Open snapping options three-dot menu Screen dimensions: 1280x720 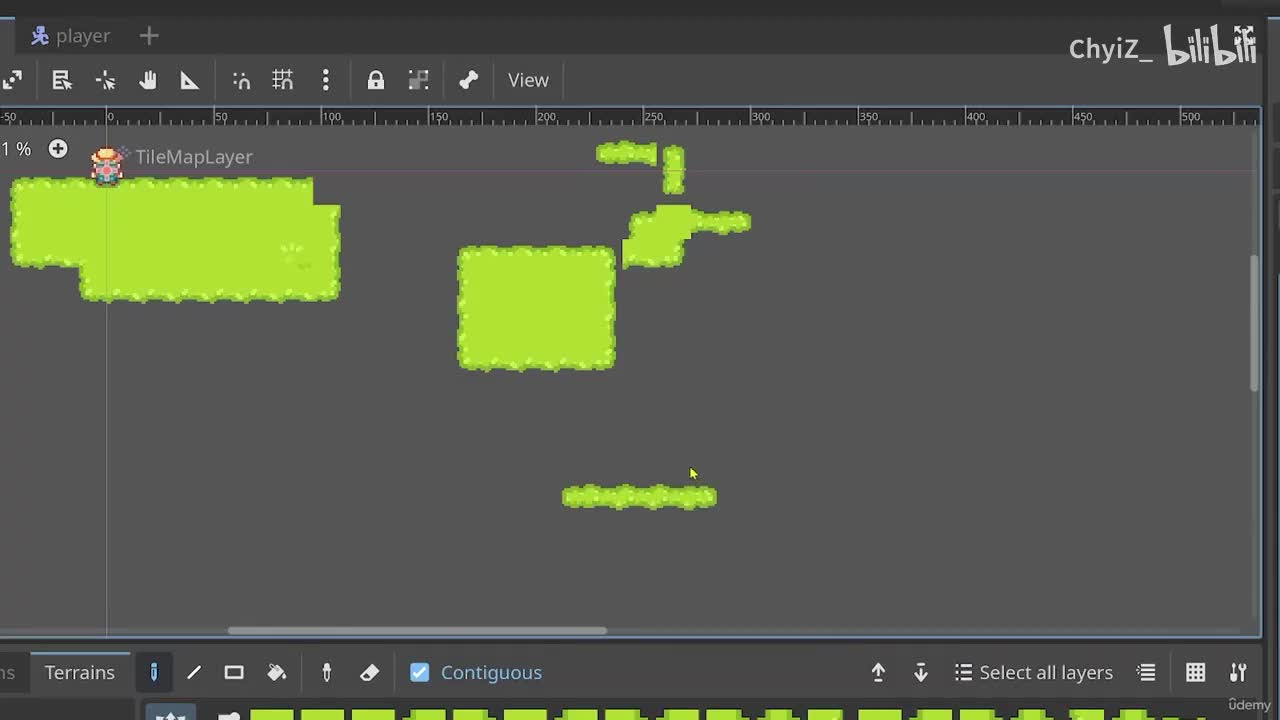click(326, 80)
